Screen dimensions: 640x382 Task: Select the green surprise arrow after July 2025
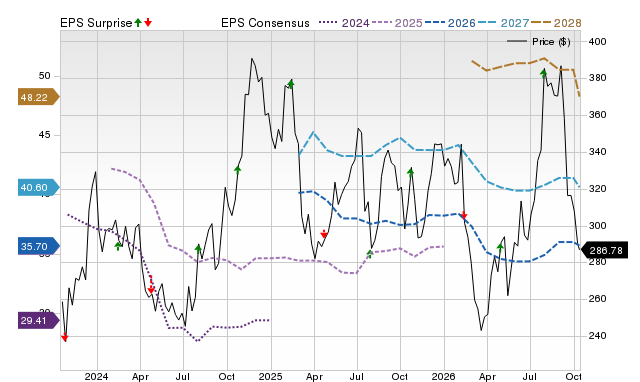pyautogui.click(x=370, y=254)
